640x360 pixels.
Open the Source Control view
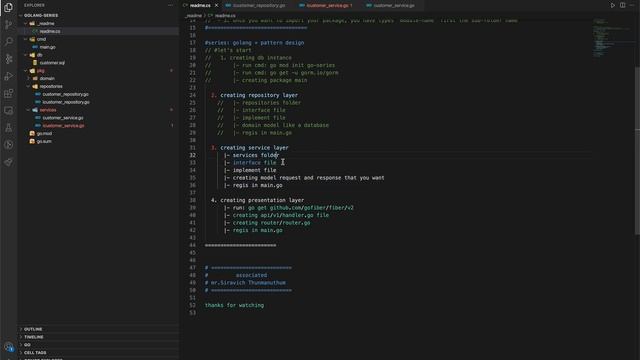(8, 24)
